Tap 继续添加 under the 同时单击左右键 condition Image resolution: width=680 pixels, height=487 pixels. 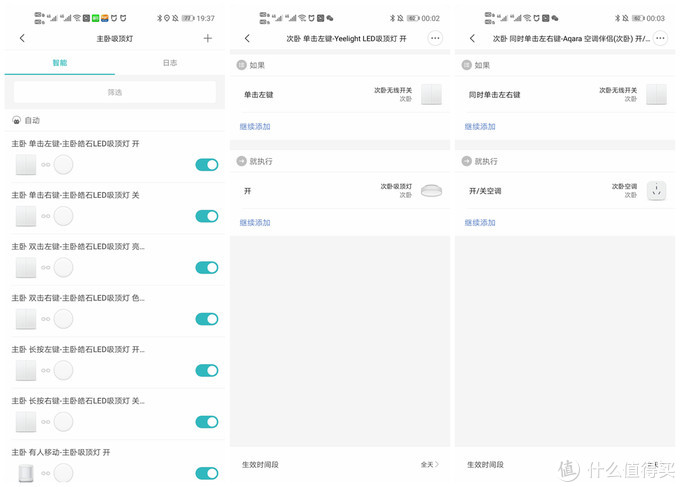(x=480, y=127)
